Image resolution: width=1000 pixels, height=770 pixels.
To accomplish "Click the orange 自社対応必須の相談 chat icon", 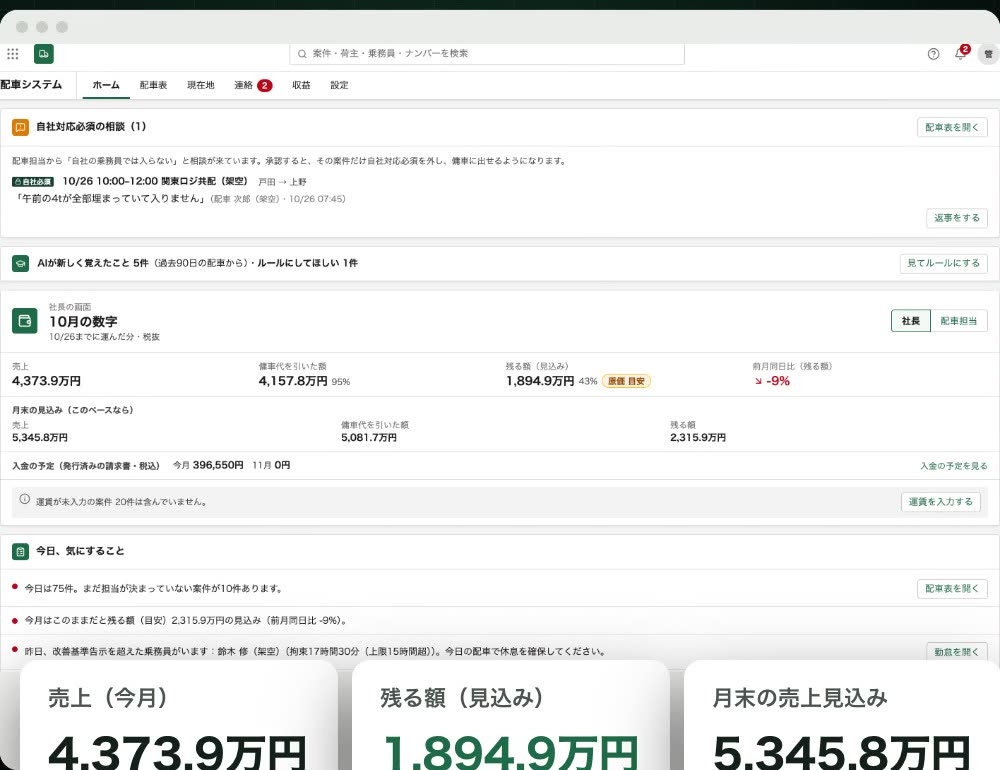I will (x=20, y=127).
